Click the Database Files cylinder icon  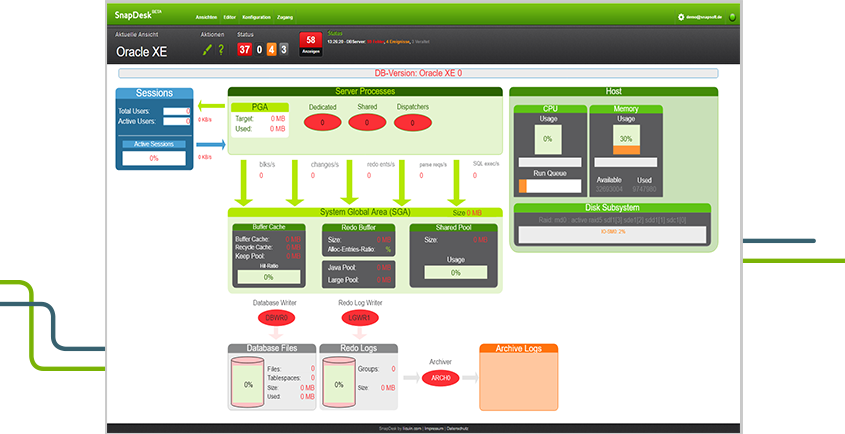point(248,383)
